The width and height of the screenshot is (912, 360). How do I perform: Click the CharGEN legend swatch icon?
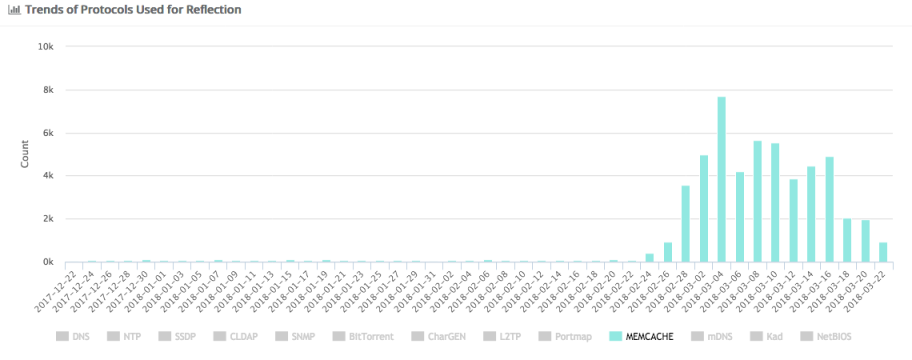click(417, 336)
